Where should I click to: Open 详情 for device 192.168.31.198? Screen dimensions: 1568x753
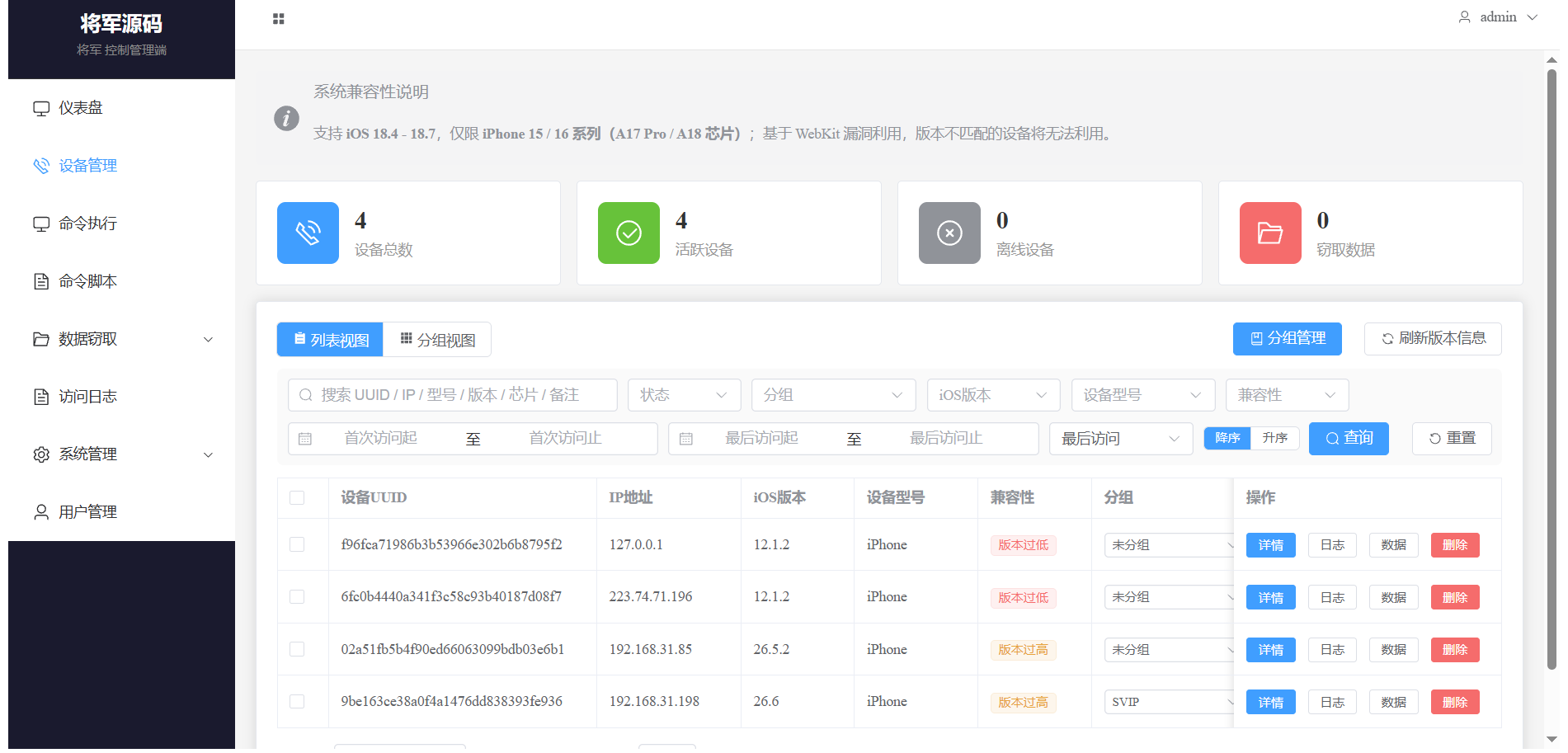point(1271,702)
